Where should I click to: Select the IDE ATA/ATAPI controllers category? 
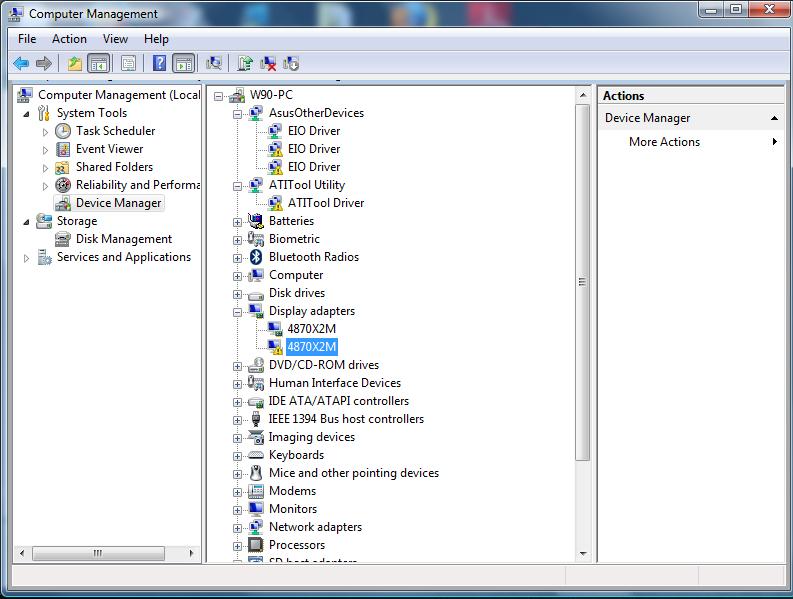pos(338,401)
